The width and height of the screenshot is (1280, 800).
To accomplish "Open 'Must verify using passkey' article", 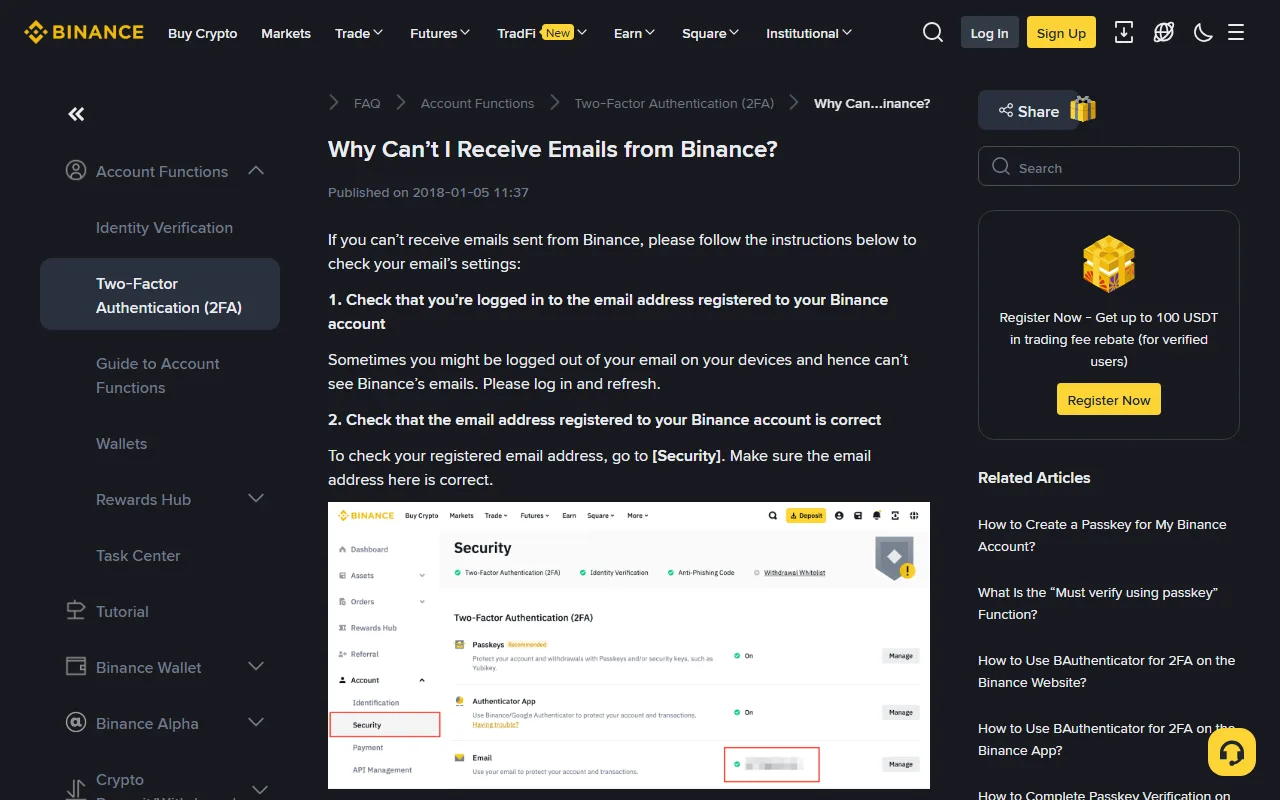I will pyautogui.click(x=1098, y=603).
